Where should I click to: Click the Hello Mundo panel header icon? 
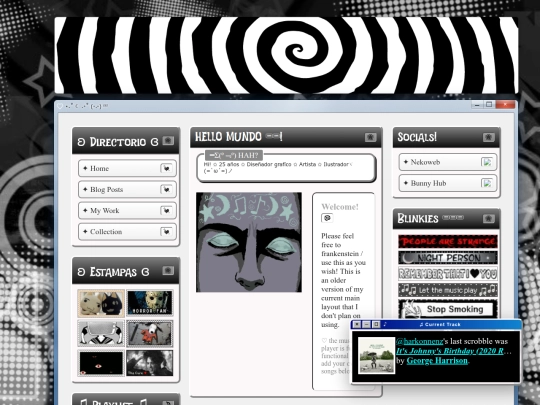[x=371, y=137]
